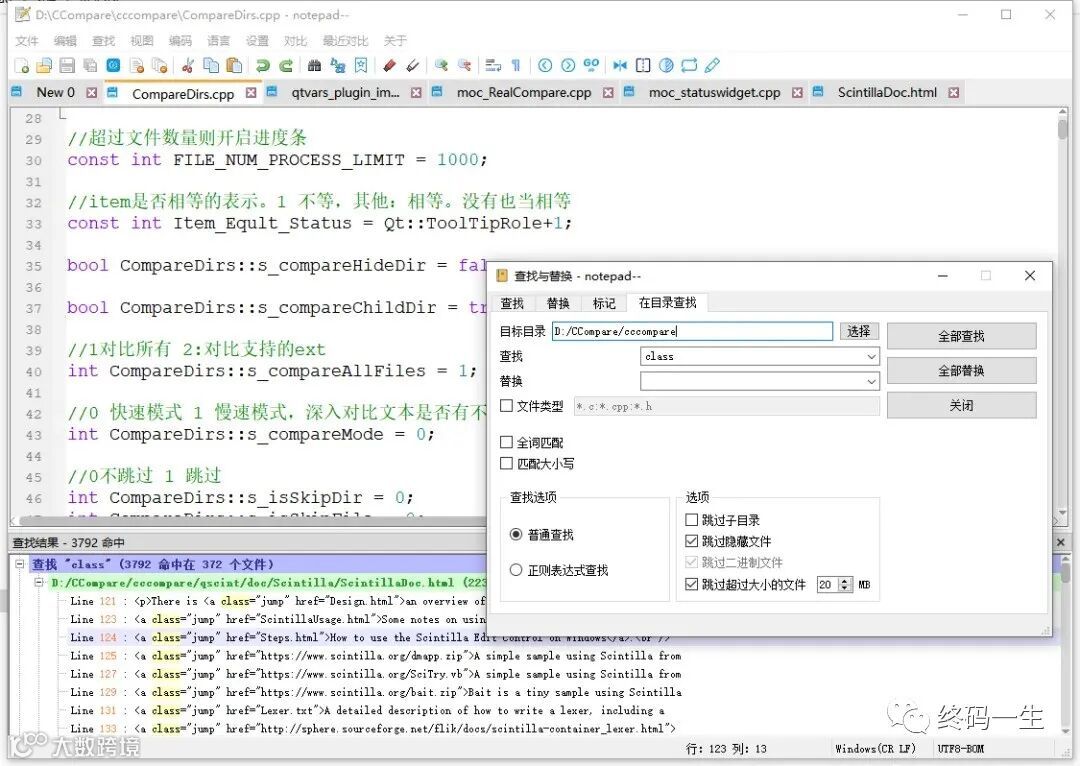
Task: Start file compare with blue arrows icon
Action: [620, 65]
